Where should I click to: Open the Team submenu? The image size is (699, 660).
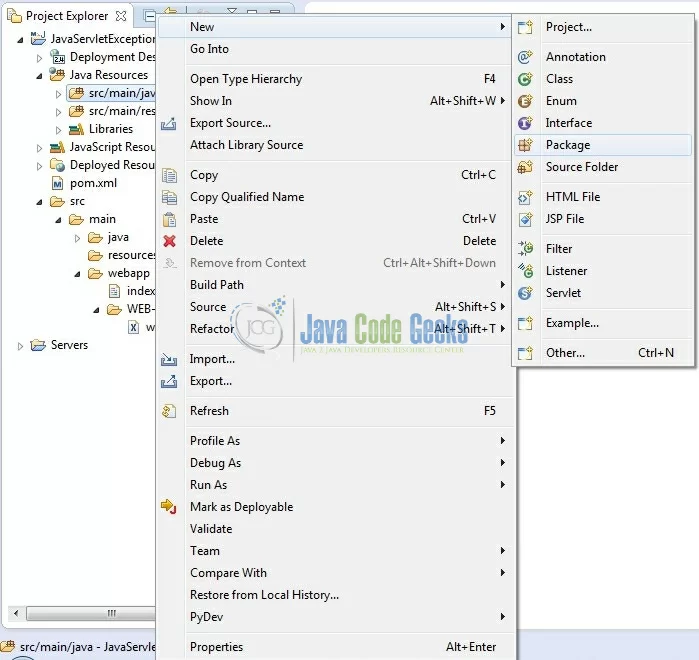pos(334,551)
